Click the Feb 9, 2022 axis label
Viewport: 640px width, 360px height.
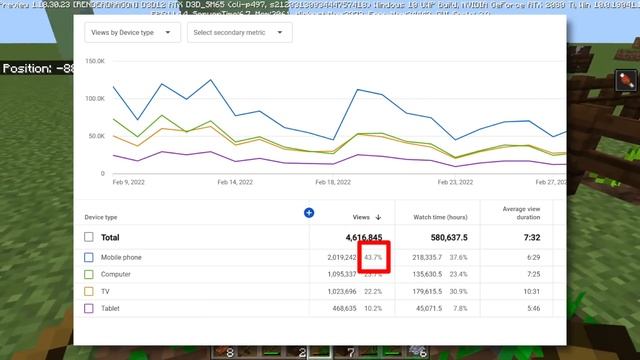(129, 182)
